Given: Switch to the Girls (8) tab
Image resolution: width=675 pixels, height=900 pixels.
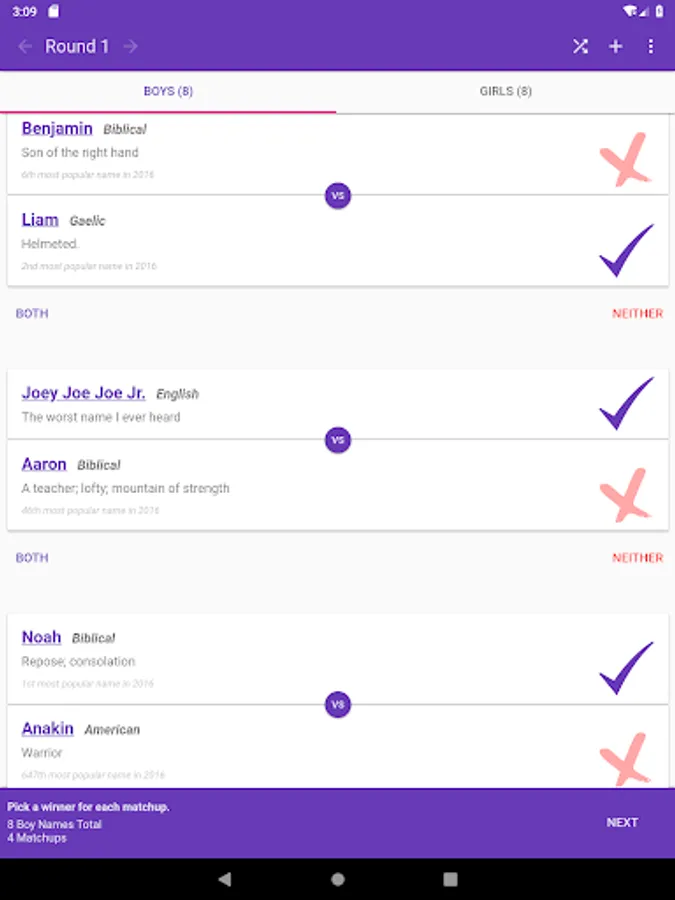Looking at the screenshot, I should click(x=506, y=91).
